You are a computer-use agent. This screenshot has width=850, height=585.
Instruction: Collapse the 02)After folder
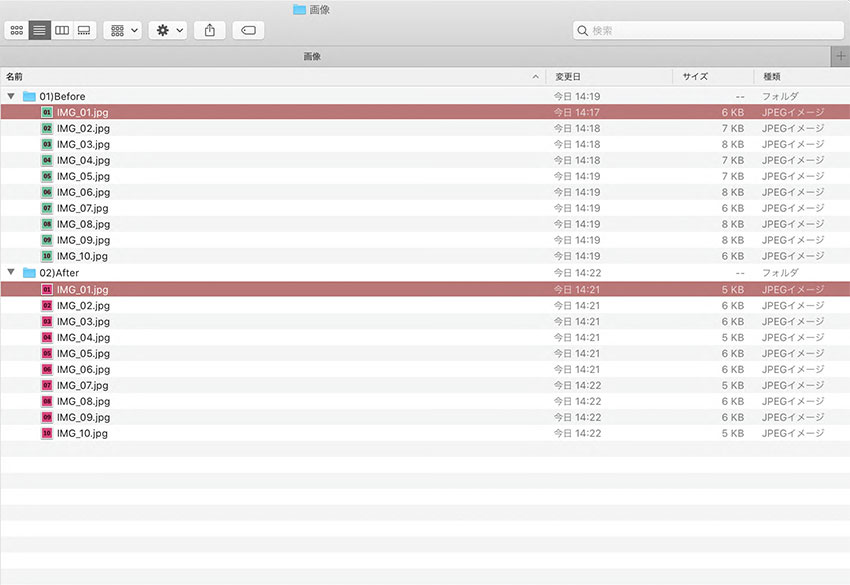(11, 272)
